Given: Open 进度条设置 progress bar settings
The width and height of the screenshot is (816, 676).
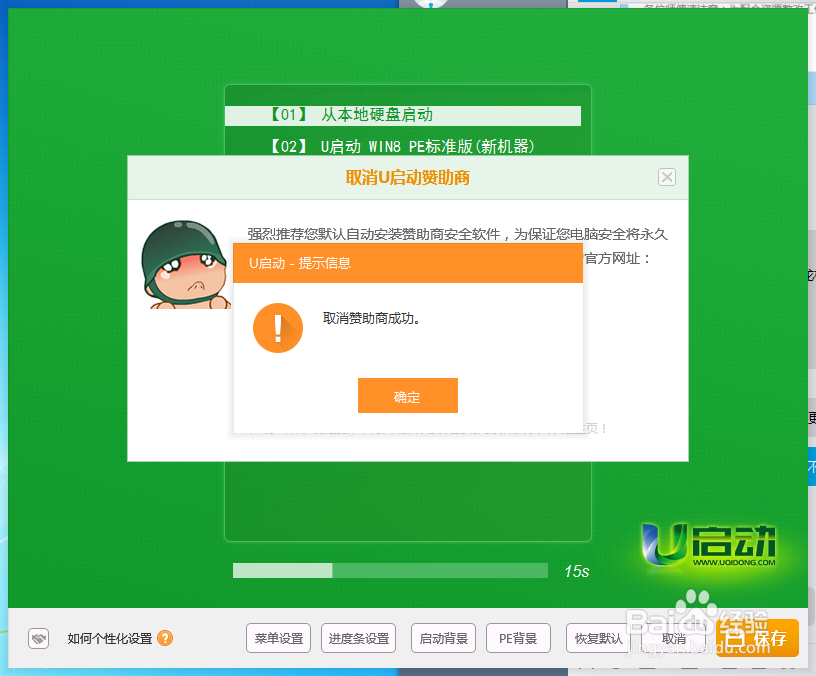Looking at the screenshot, I should point(359,638).
